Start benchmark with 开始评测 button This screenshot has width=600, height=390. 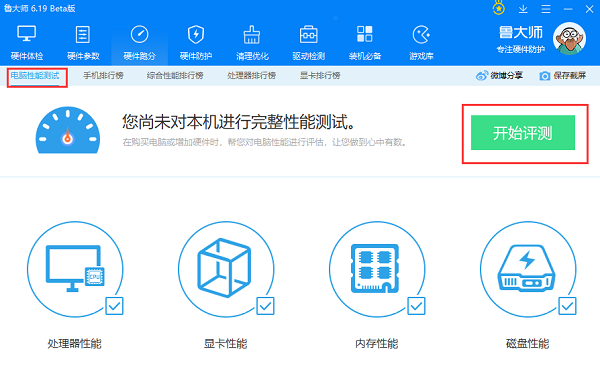tap(523, 132)
